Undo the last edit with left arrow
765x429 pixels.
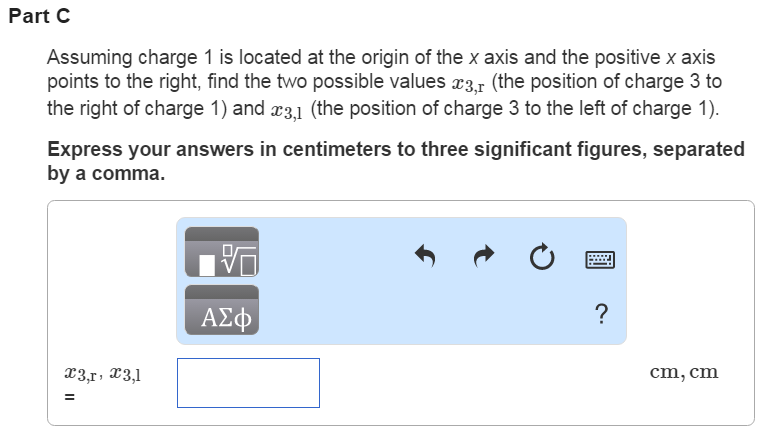tap(426, 258)
